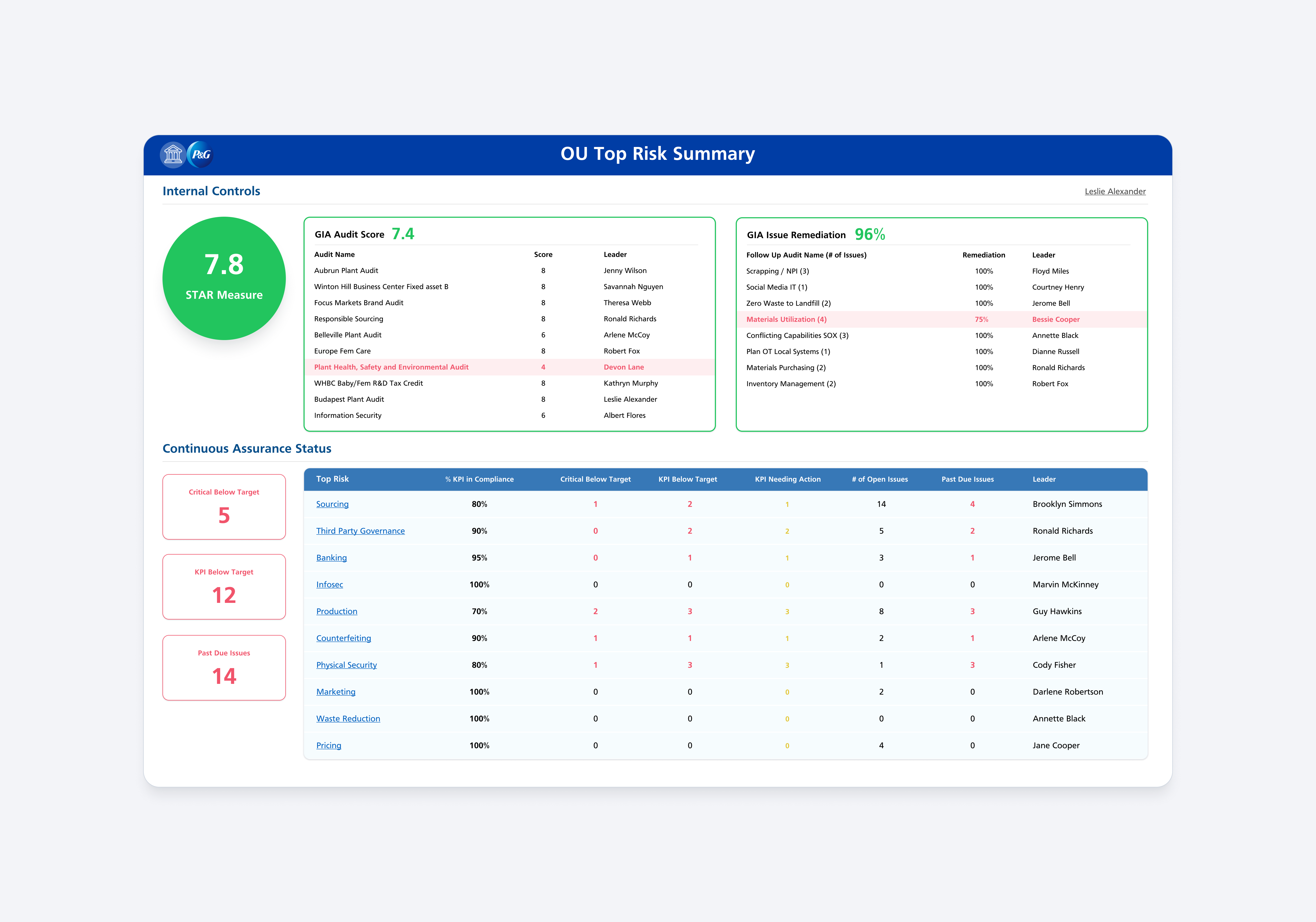The width and height of the screenshot is (1316, 922).
Task: Open the Production risk details
Action: tap(337, 611)
